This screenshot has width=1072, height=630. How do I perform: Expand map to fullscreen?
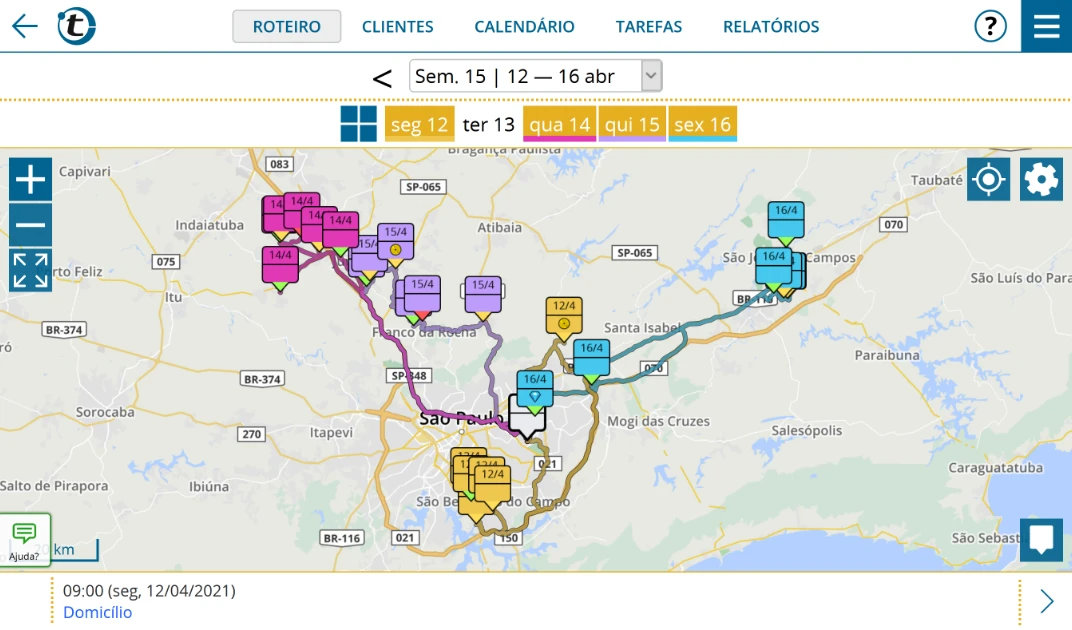point(31,271)
